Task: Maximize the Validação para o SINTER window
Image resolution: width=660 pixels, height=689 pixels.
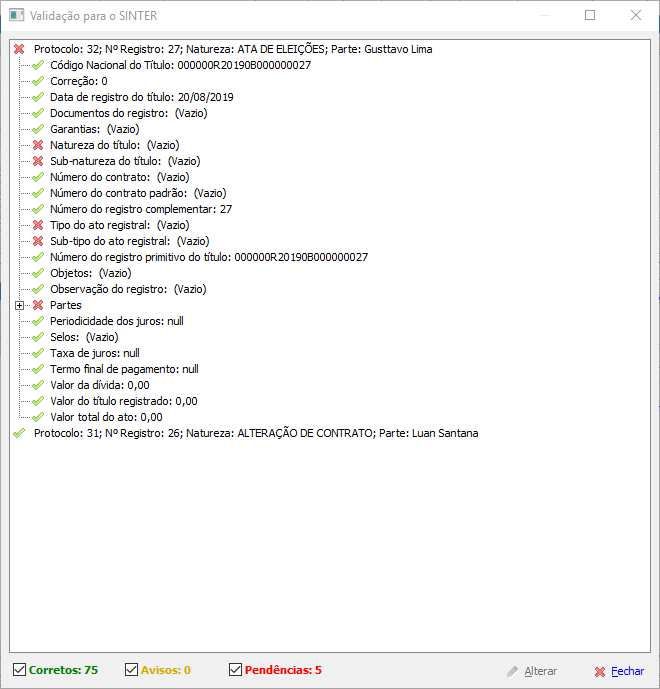Action: 590,15
